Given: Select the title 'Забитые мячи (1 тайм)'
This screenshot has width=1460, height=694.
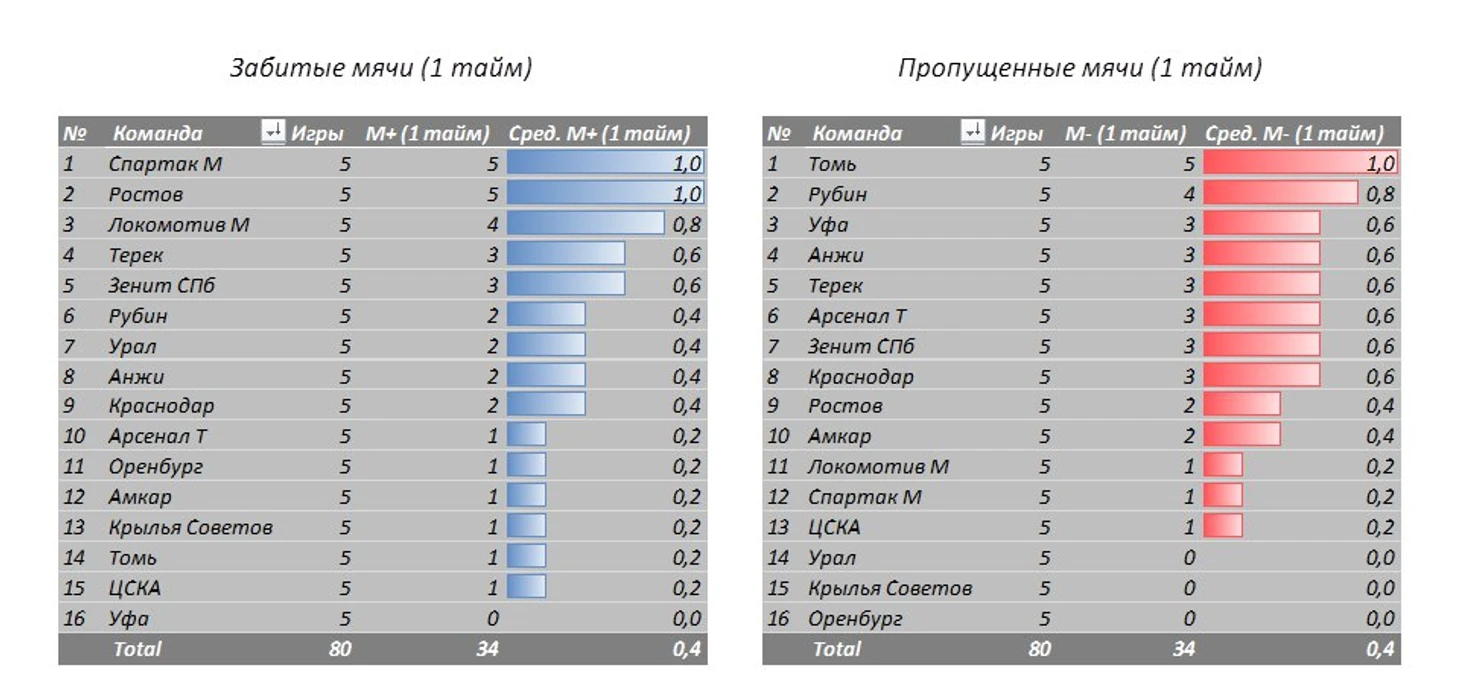Looking at the screenshot, I should pos(381,68).
